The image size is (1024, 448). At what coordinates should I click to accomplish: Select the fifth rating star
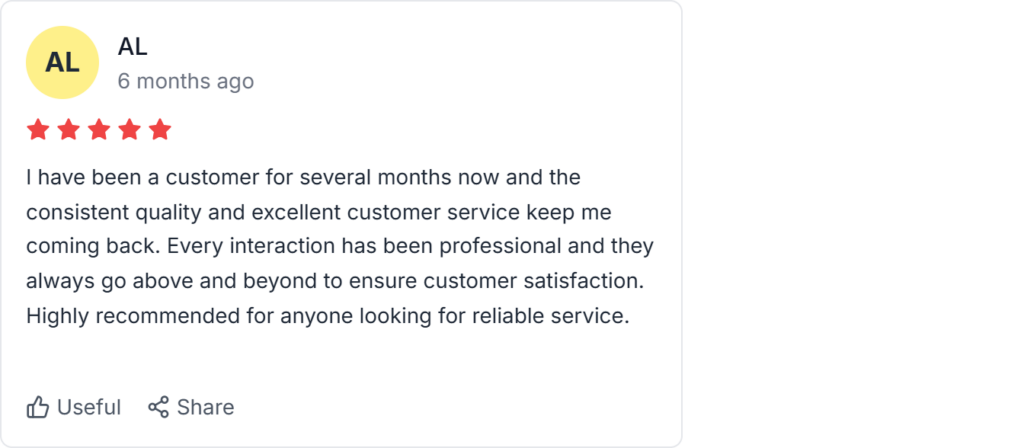point(160,130)
